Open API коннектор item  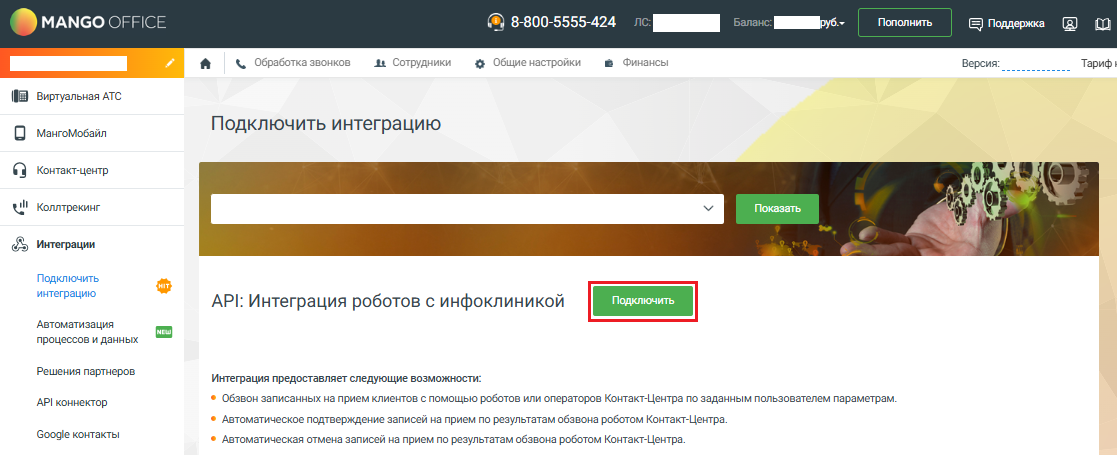(72, 402)
